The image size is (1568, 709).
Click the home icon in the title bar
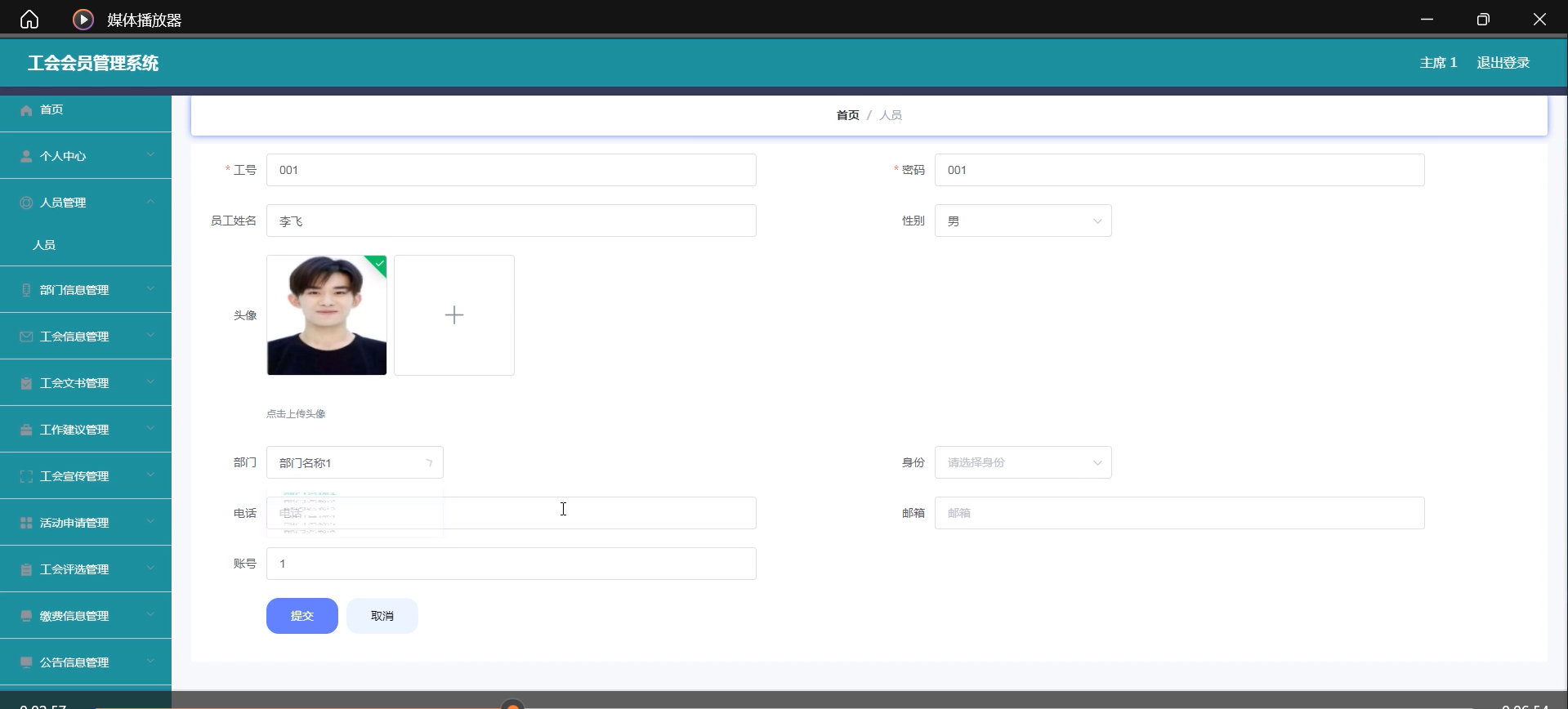tap(29, 20)
